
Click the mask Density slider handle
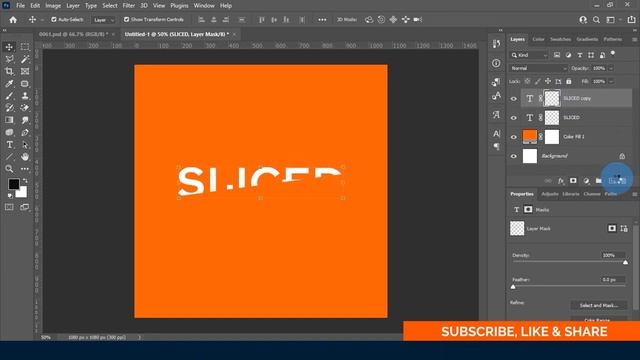(625, 262)
